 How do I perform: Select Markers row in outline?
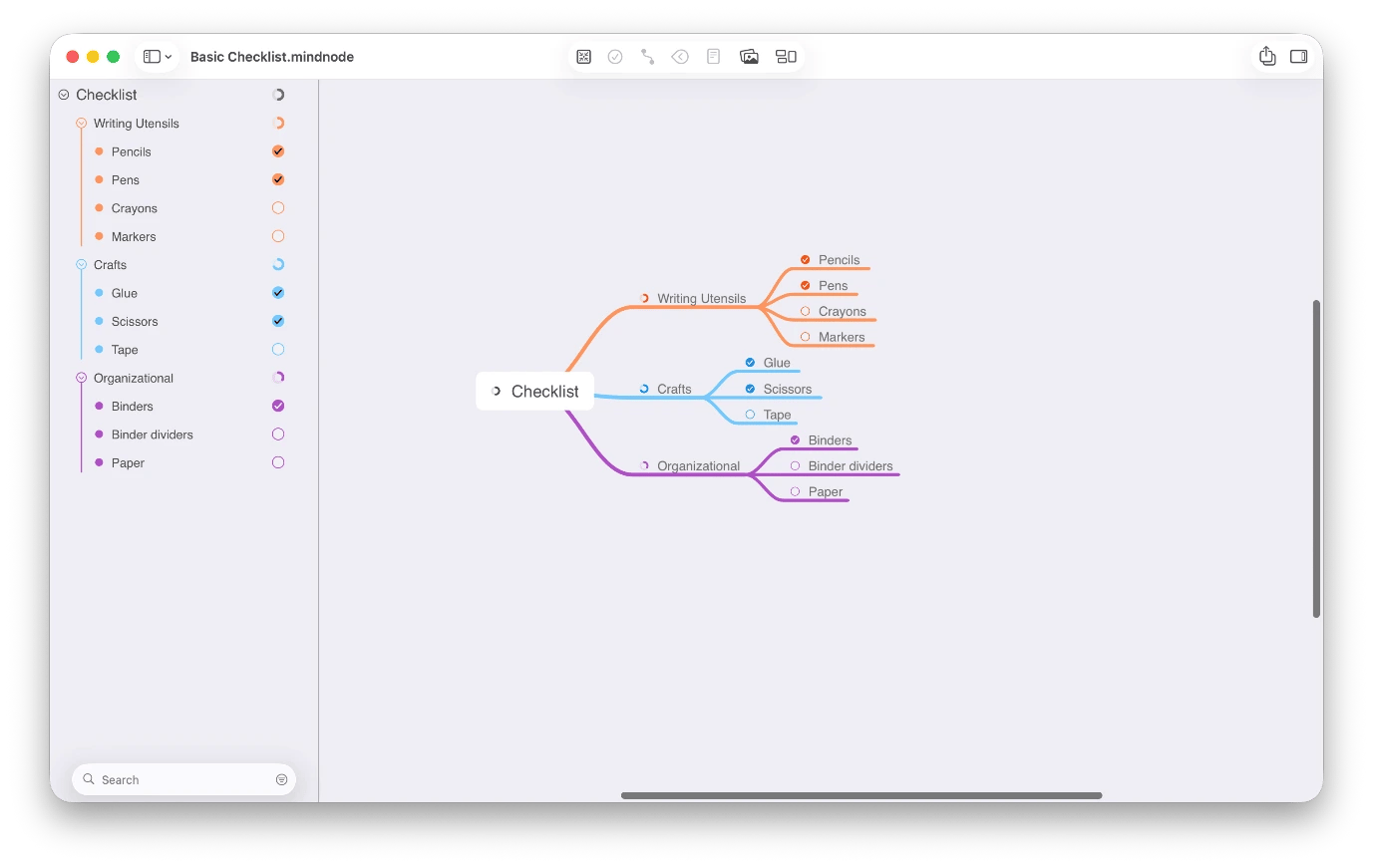[183, 236]
